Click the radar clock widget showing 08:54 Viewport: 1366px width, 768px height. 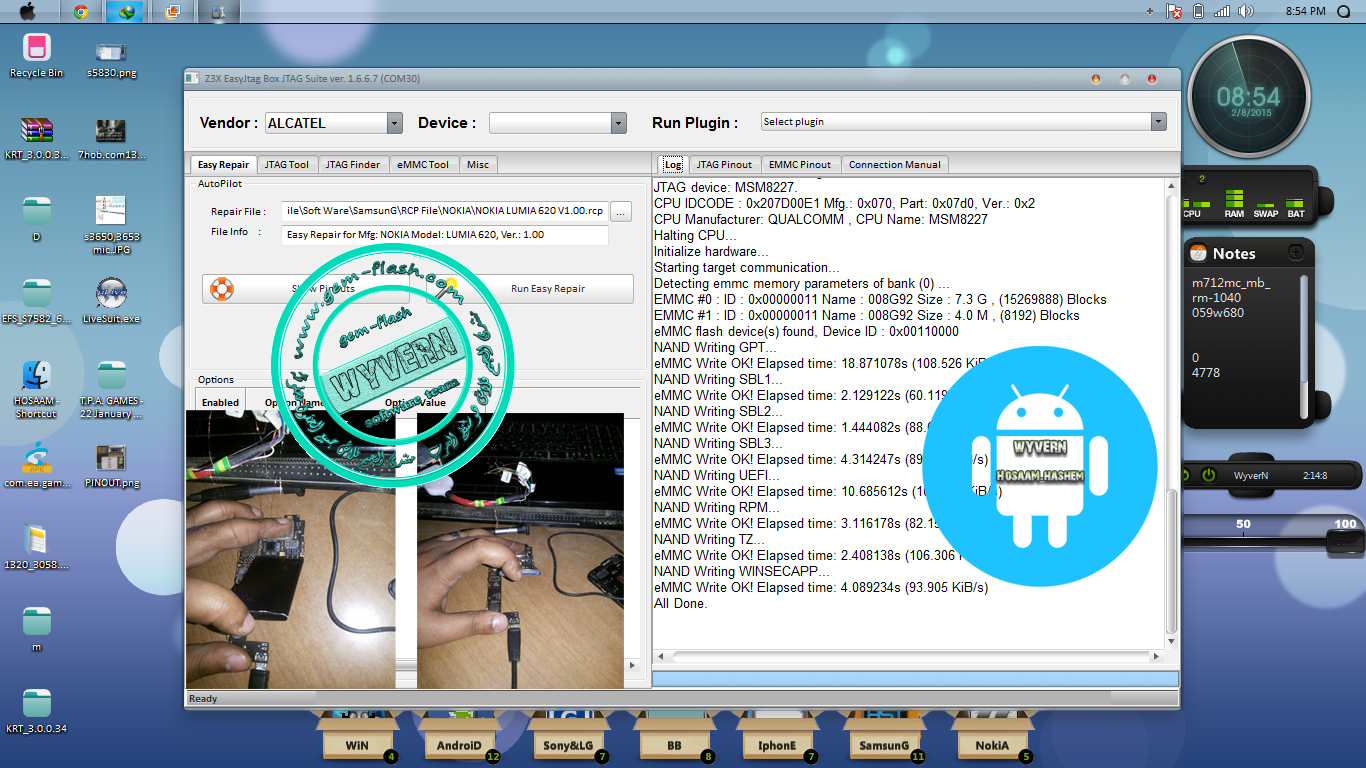[1248, 98]
